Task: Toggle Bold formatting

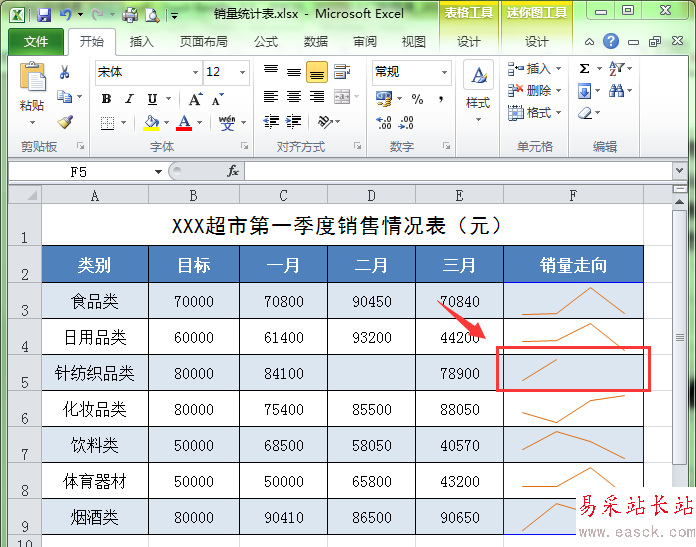Action: [x=106, y=99]
